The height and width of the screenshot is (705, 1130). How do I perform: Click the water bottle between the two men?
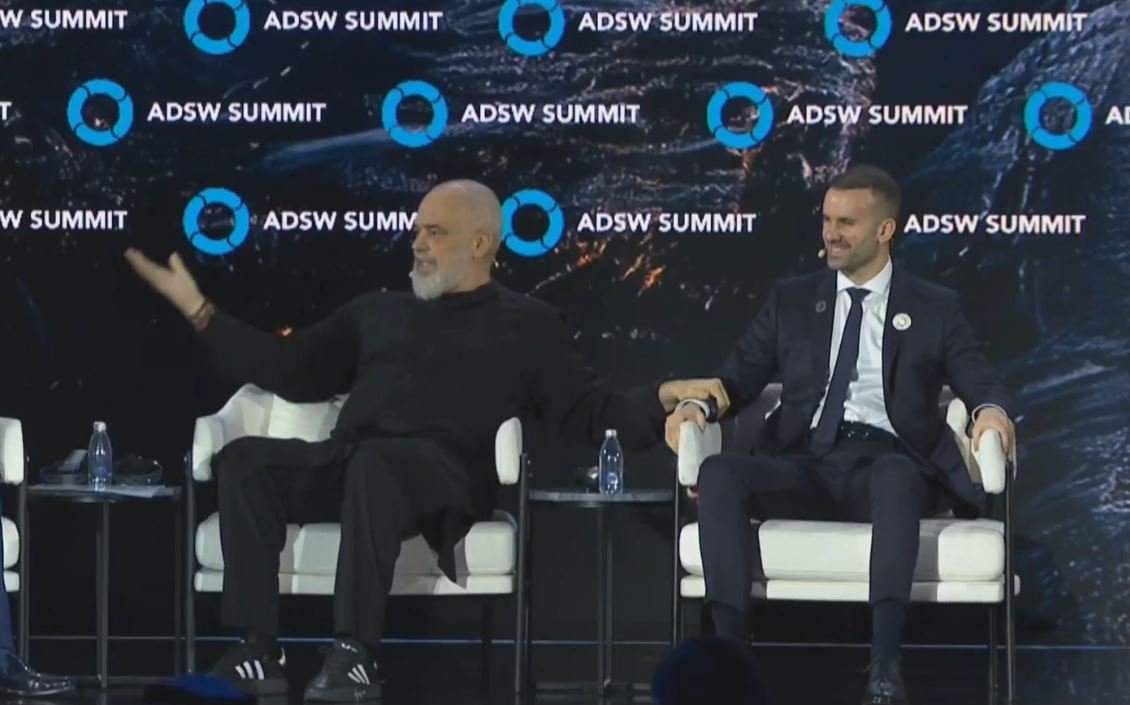(610, 462)
